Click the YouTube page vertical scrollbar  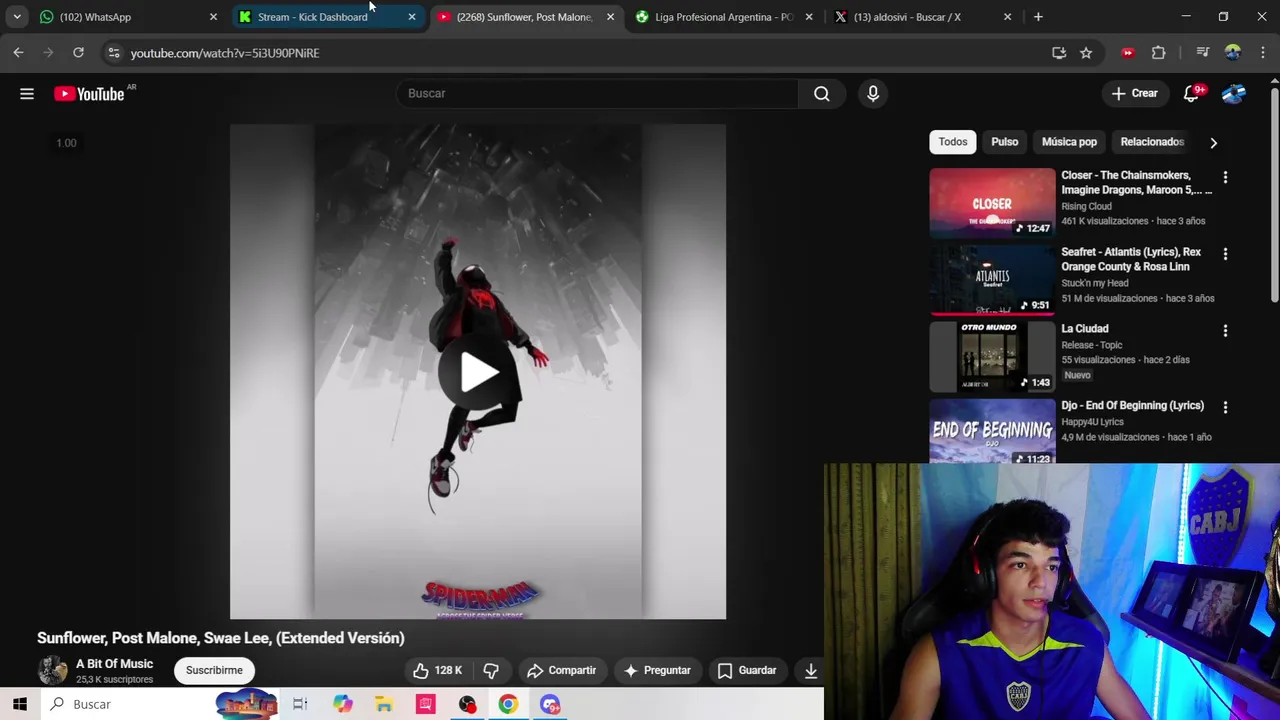tap(1274, 195)
